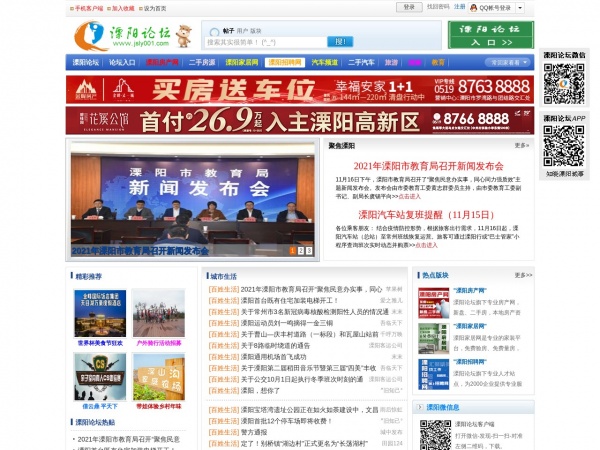This screenshot has height=450, width=600.
Task: Click the 登录 button
Action: (x=409, y=7)
